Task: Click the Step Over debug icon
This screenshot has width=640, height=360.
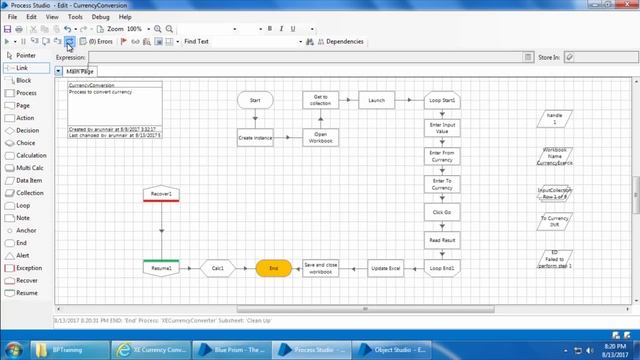Action: [46, 42]
